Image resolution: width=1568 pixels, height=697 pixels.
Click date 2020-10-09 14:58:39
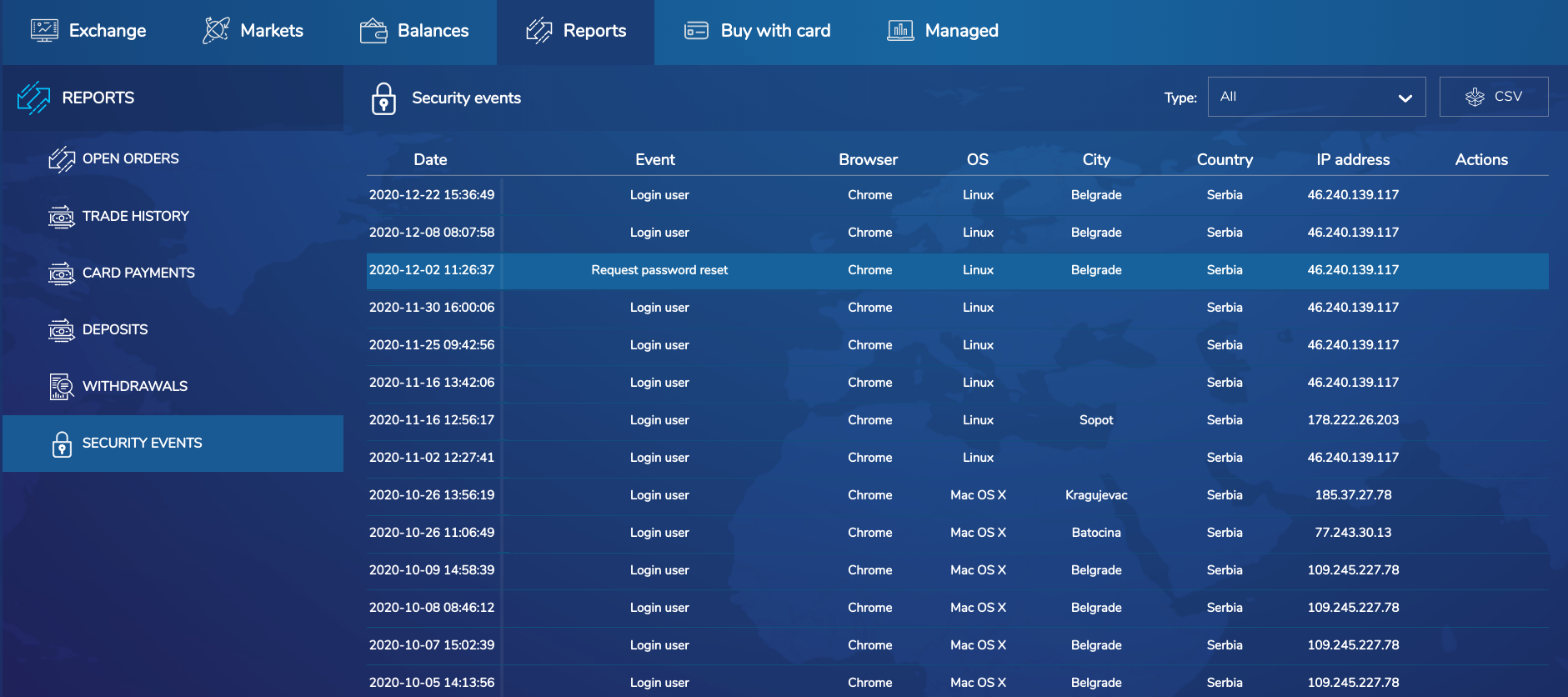pos(432,570)
